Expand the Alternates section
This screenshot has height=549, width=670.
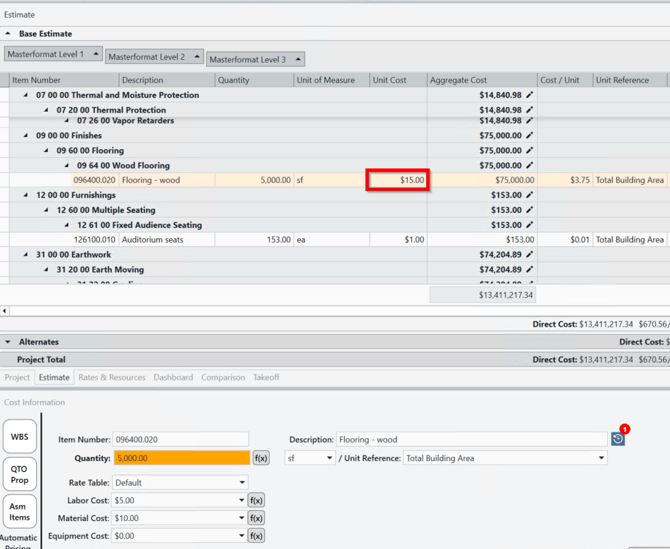point(8,342)
